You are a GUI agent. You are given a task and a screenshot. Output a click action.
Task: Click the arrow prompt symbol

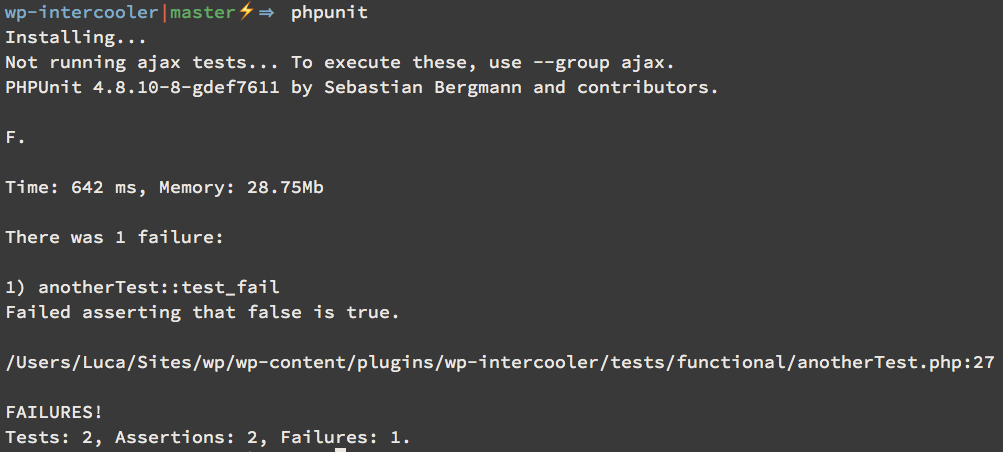point(266,13)
